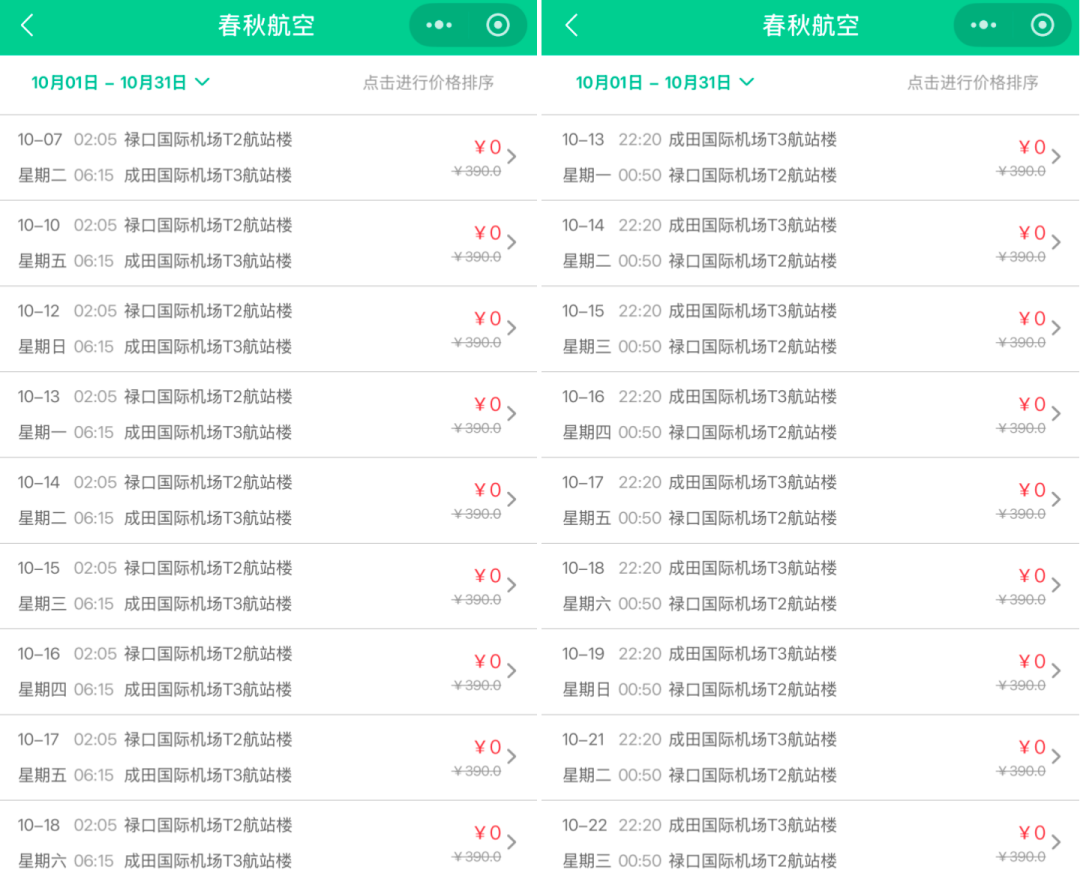Click 10-21 date label in right list
This screenshot has height=879, width=1080.
583,740
